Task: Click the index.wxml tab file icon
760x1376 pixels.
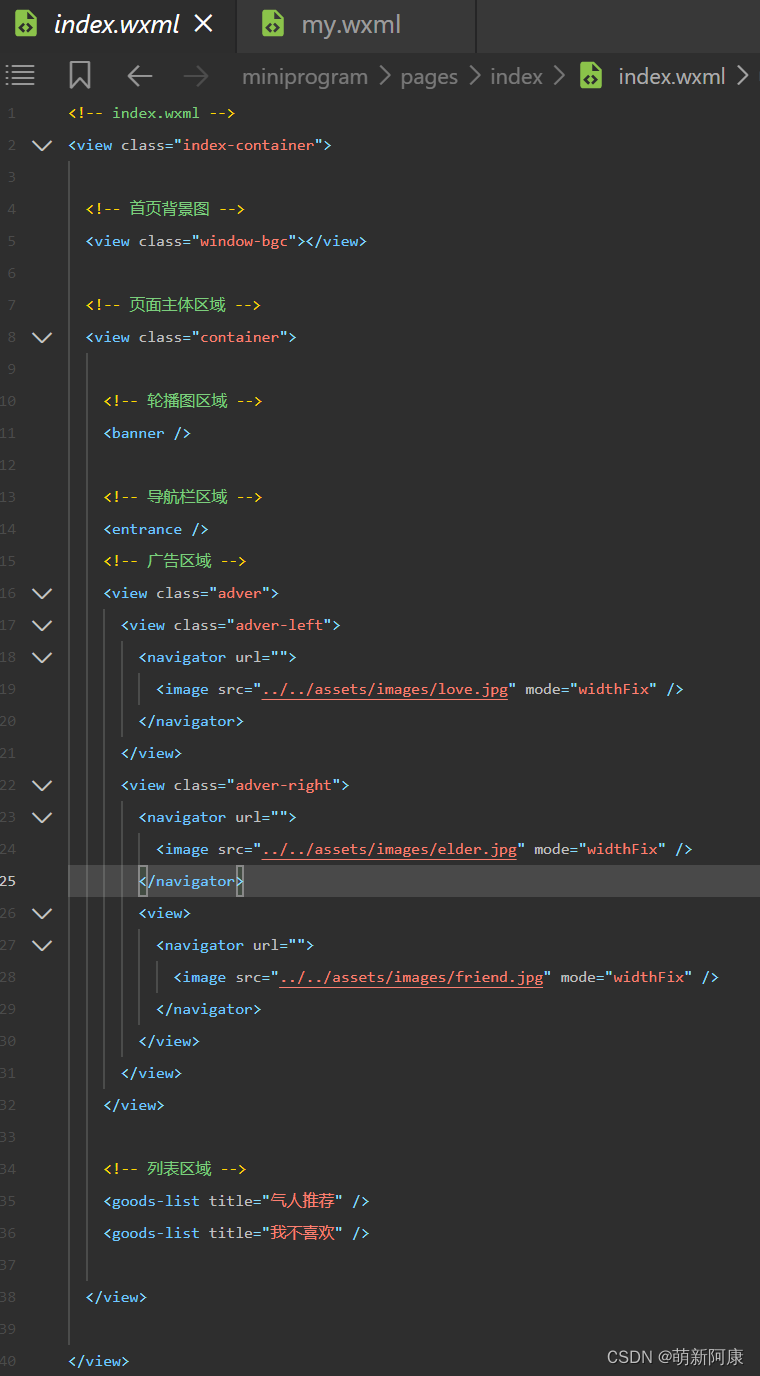Action: tap(26, 24)
